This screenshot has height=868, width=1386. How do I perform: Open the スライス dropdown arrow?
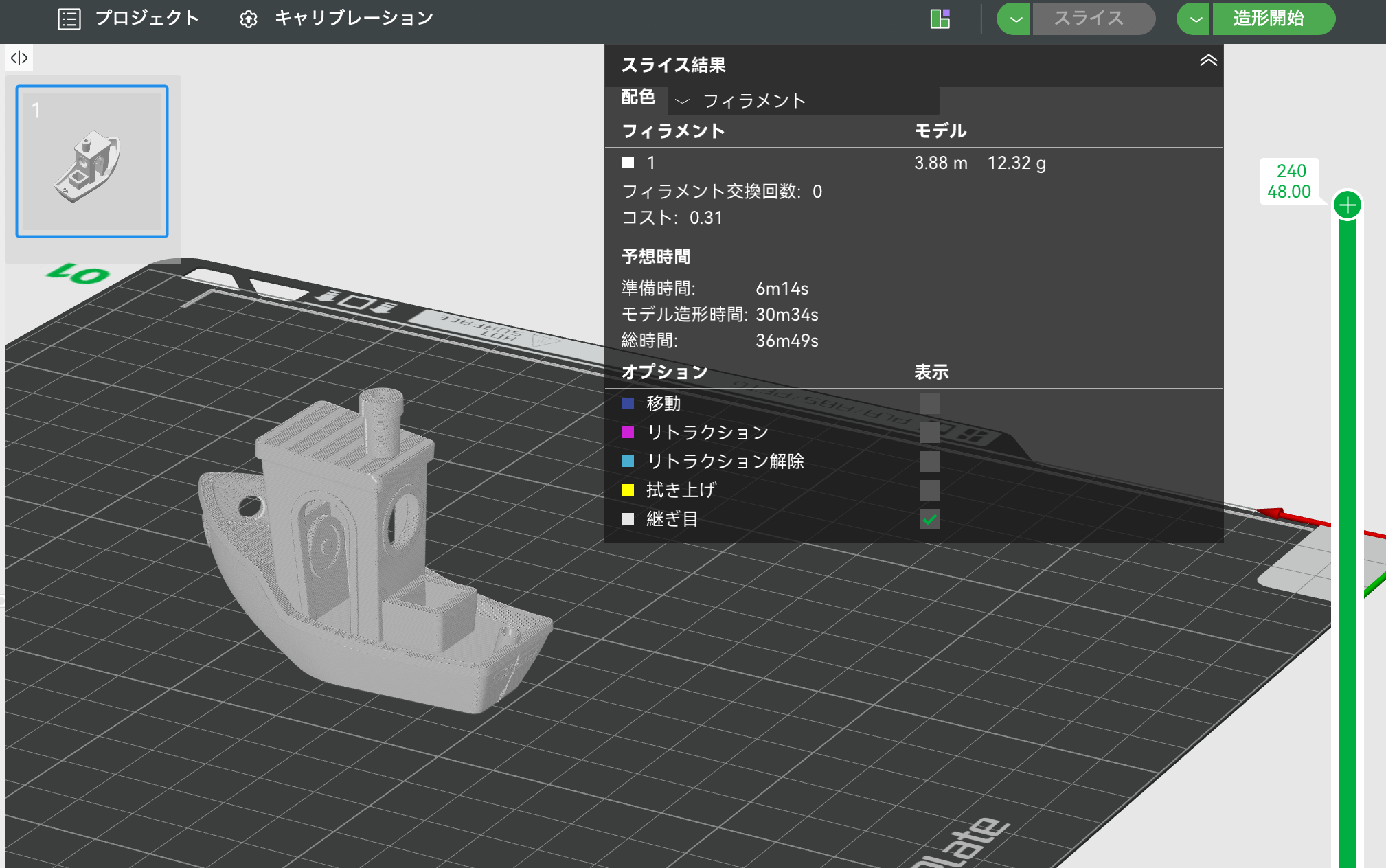1014,19
